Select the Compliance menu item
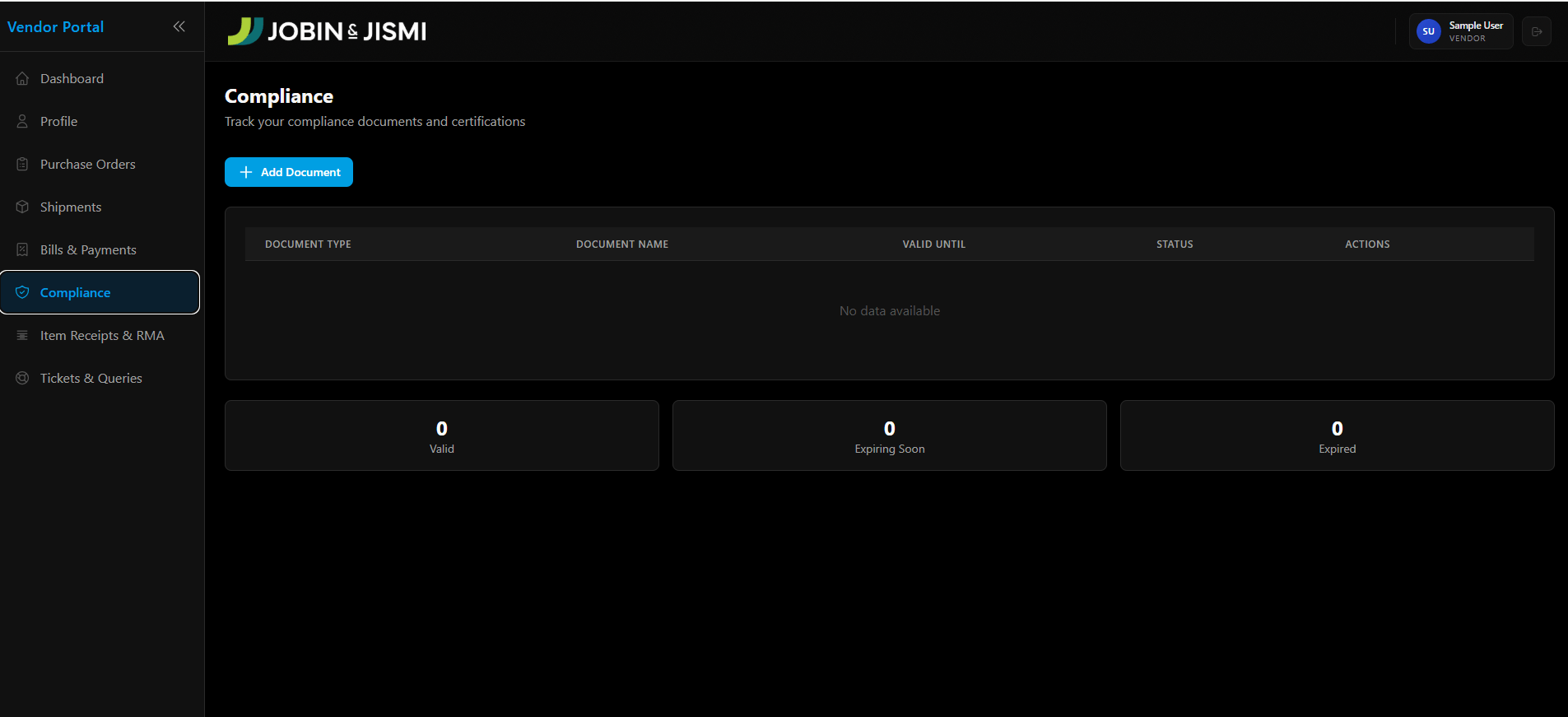Screen dimensions: 1568x717 [100, 292]
